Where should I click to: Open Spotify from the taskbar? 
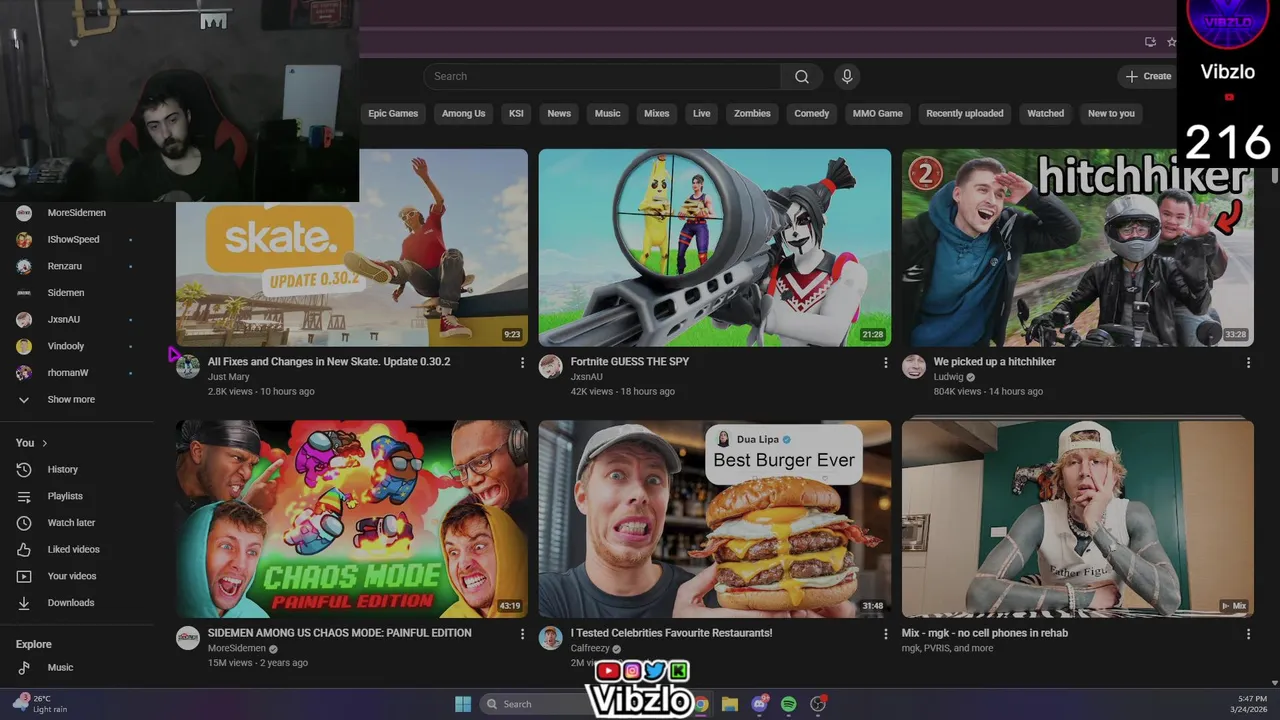(789, 704)
